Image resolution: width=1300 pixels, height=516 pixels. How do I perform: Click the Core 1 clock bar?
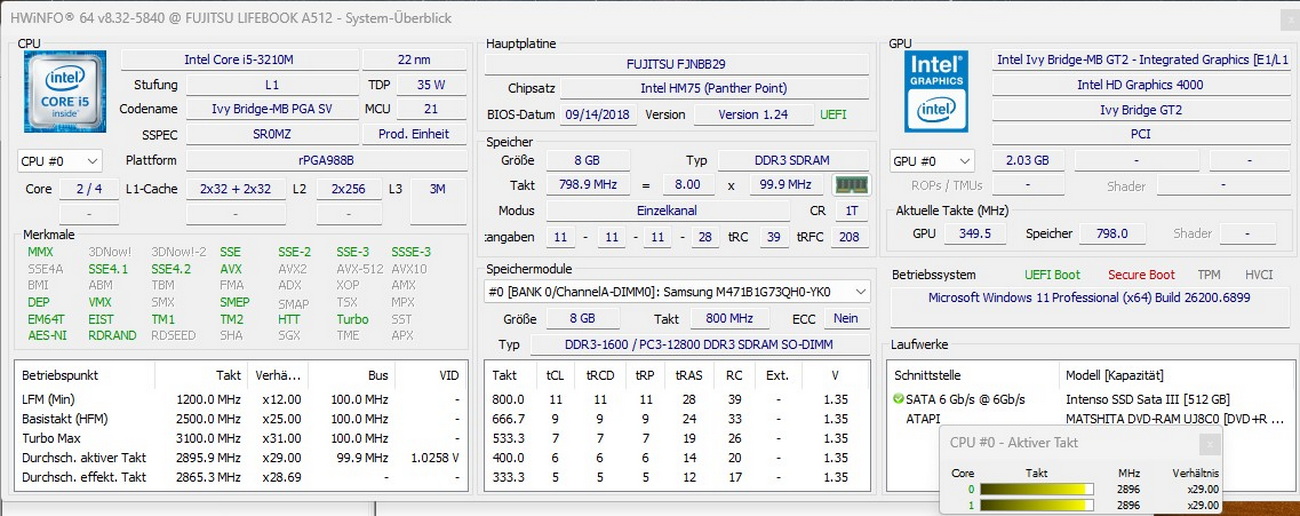coord(1036,506)
